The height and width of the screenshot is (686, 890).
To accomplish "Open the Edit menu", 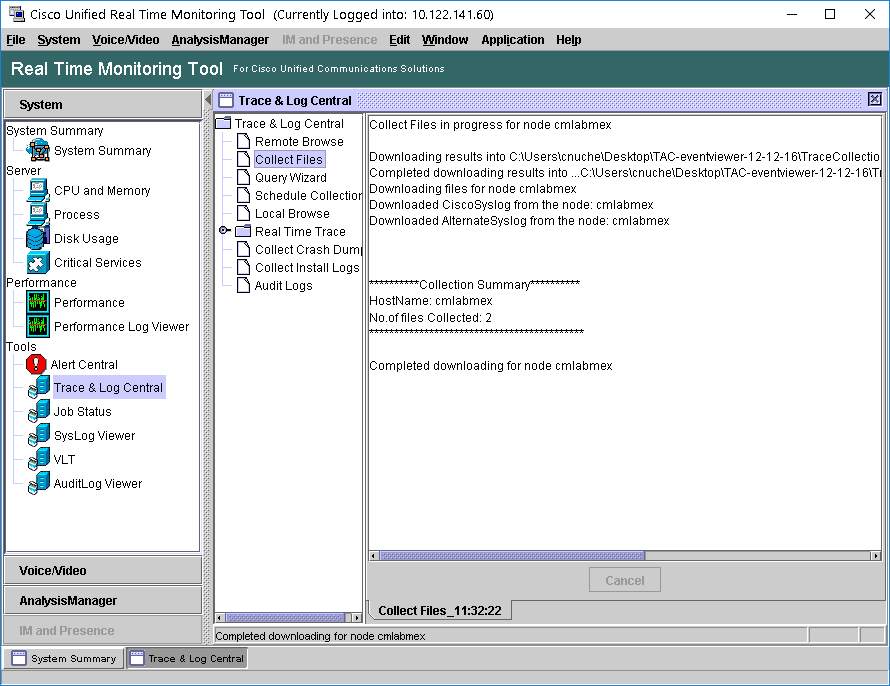I will pos(400,40).
